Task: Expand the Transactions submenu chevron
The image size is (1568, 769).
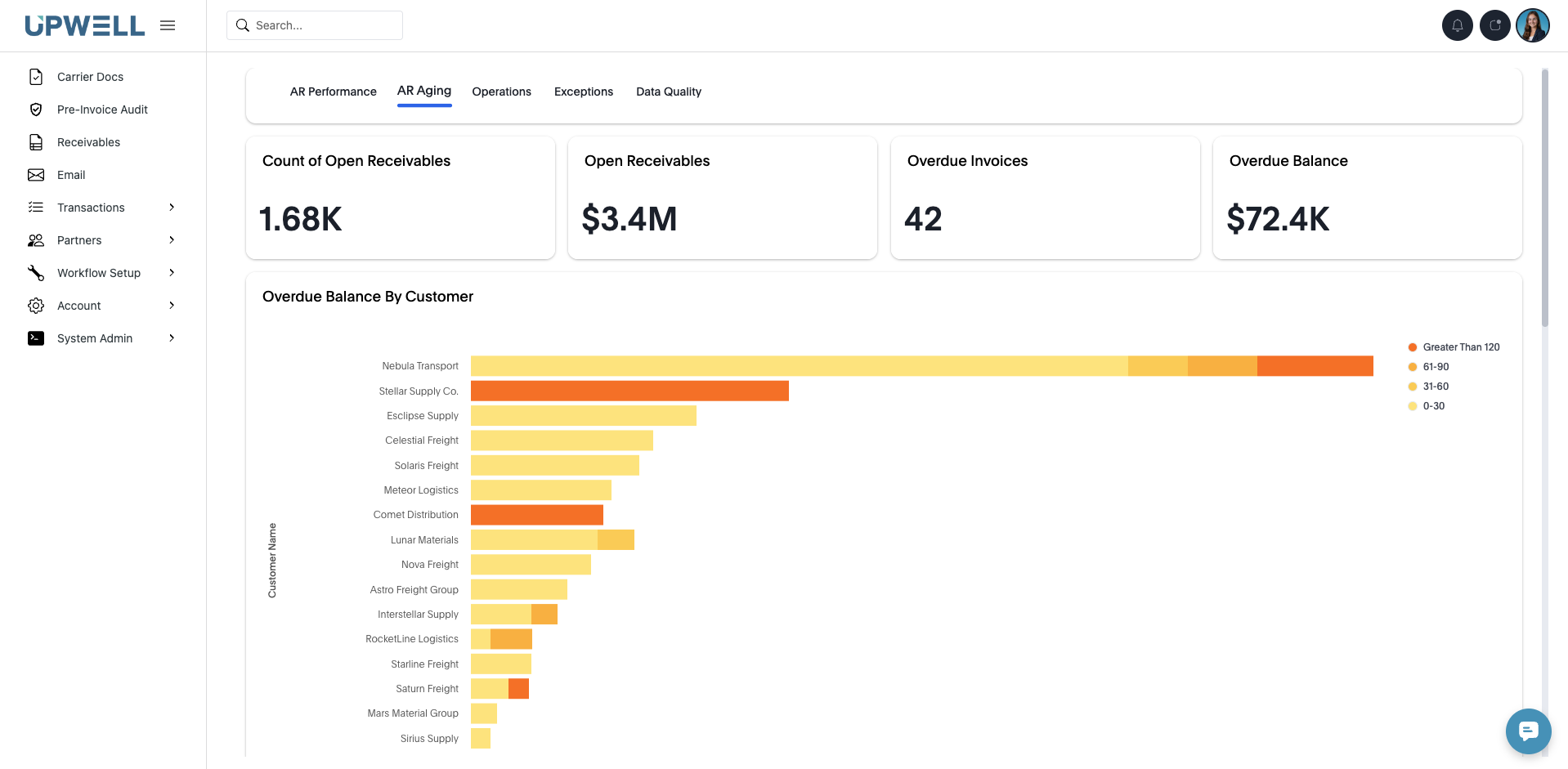Action: pos(172,208)
